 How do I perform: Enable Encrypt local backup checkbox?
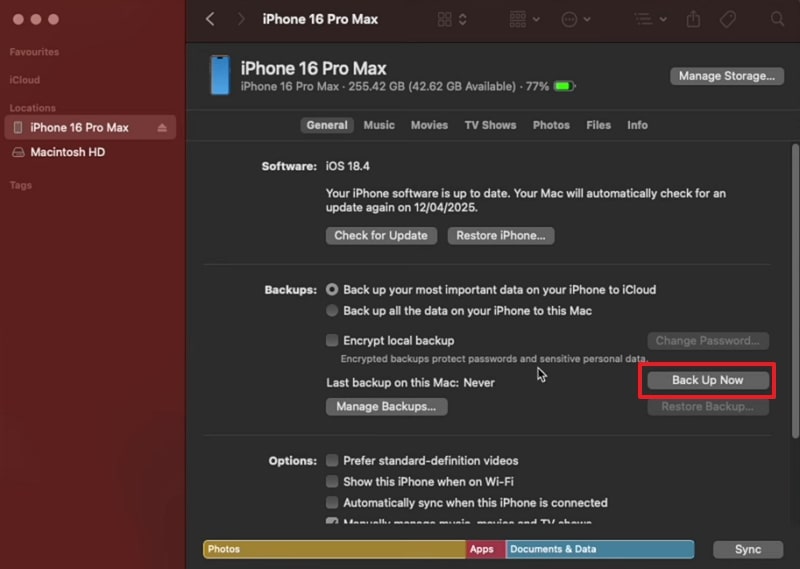point(332,340)
